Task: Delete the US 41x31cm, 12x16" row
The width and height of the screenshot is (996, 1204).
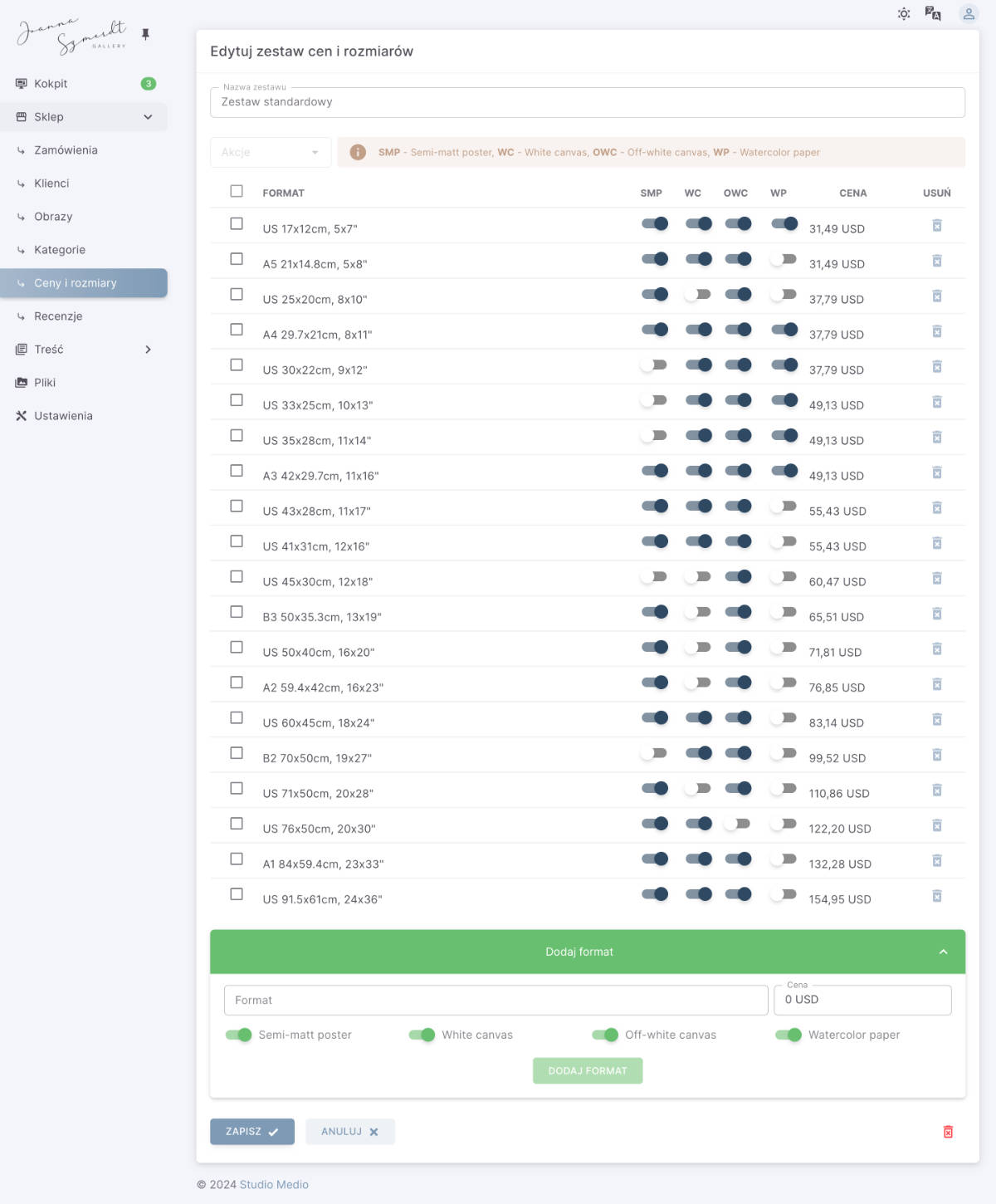Action: (x=937, y=543)
